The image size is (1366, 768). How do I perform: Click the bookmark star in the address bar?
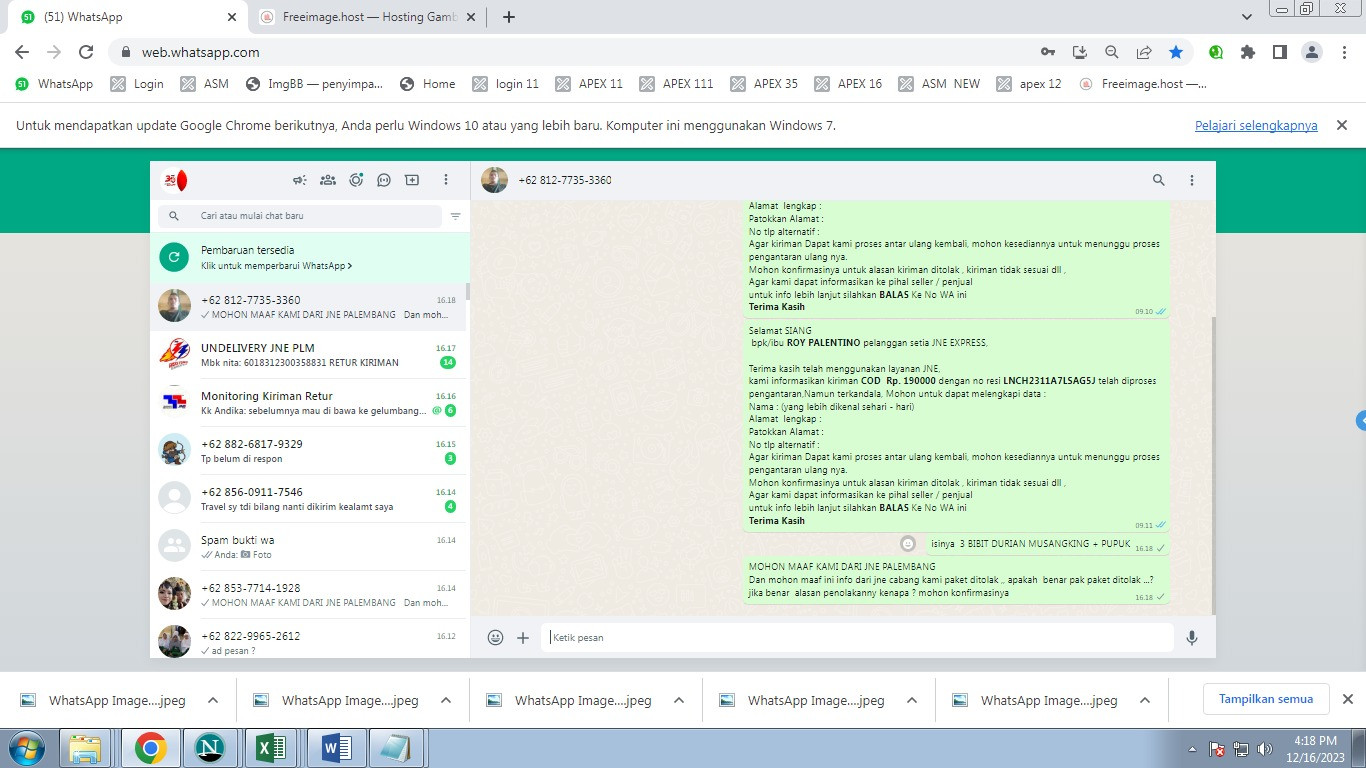tap(1176, 52)
